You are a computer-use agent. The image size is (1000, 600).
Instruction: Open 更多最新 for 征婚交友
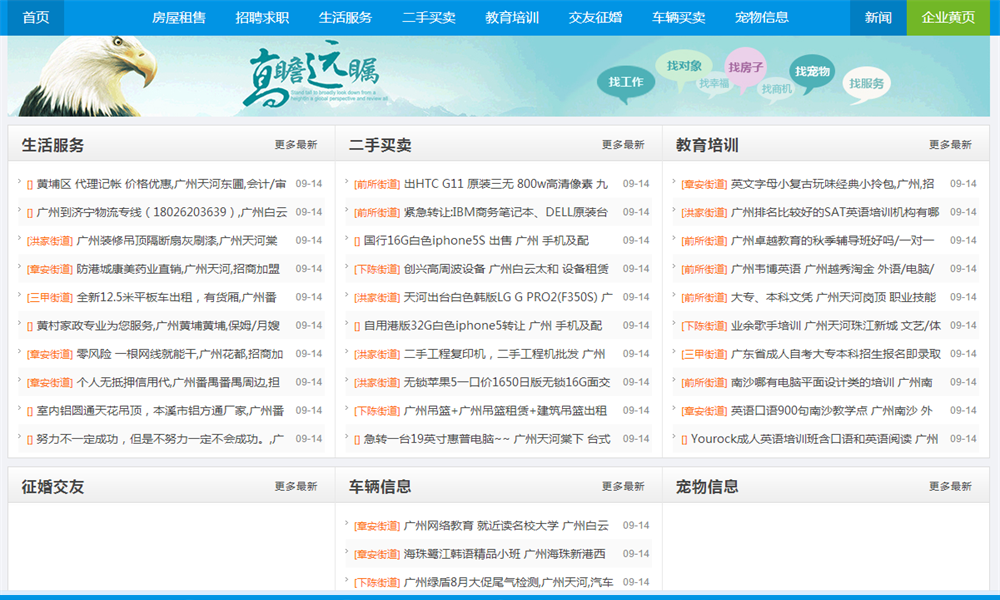point(296,487)
